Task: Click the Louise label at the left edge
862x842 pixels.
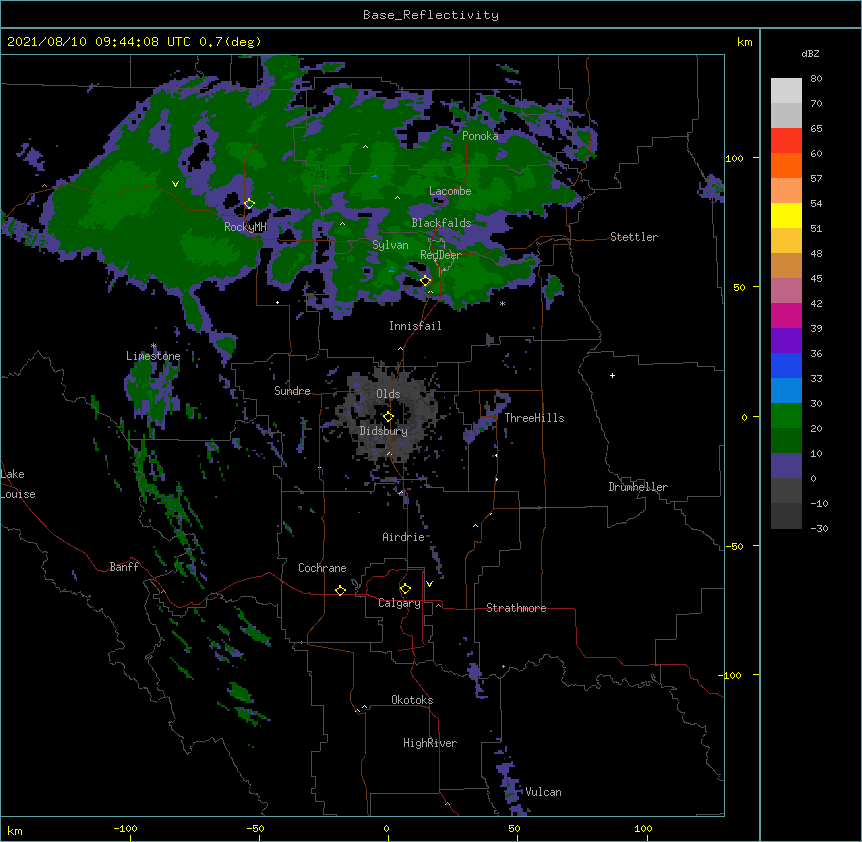Action: (x=18, y=494)
